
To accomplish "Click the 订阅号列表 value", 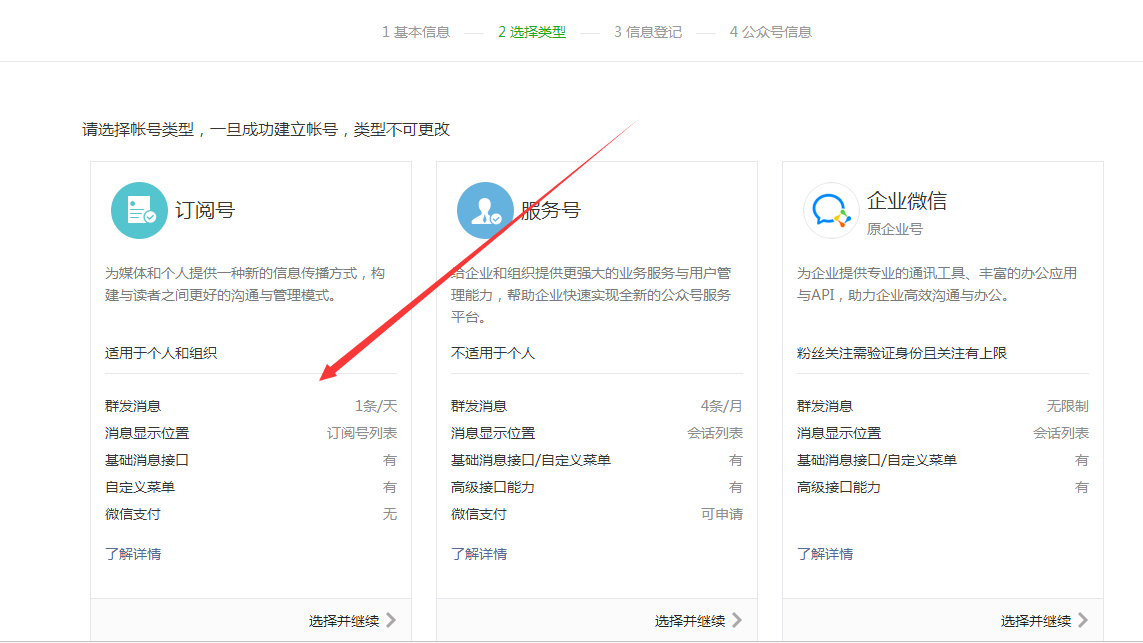I will (x=362, y=433).
